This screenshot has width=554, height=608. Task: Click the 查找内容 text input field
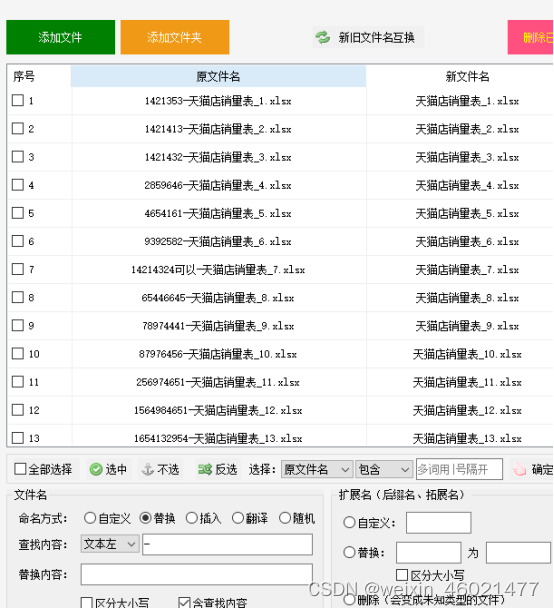click(227, 544)
